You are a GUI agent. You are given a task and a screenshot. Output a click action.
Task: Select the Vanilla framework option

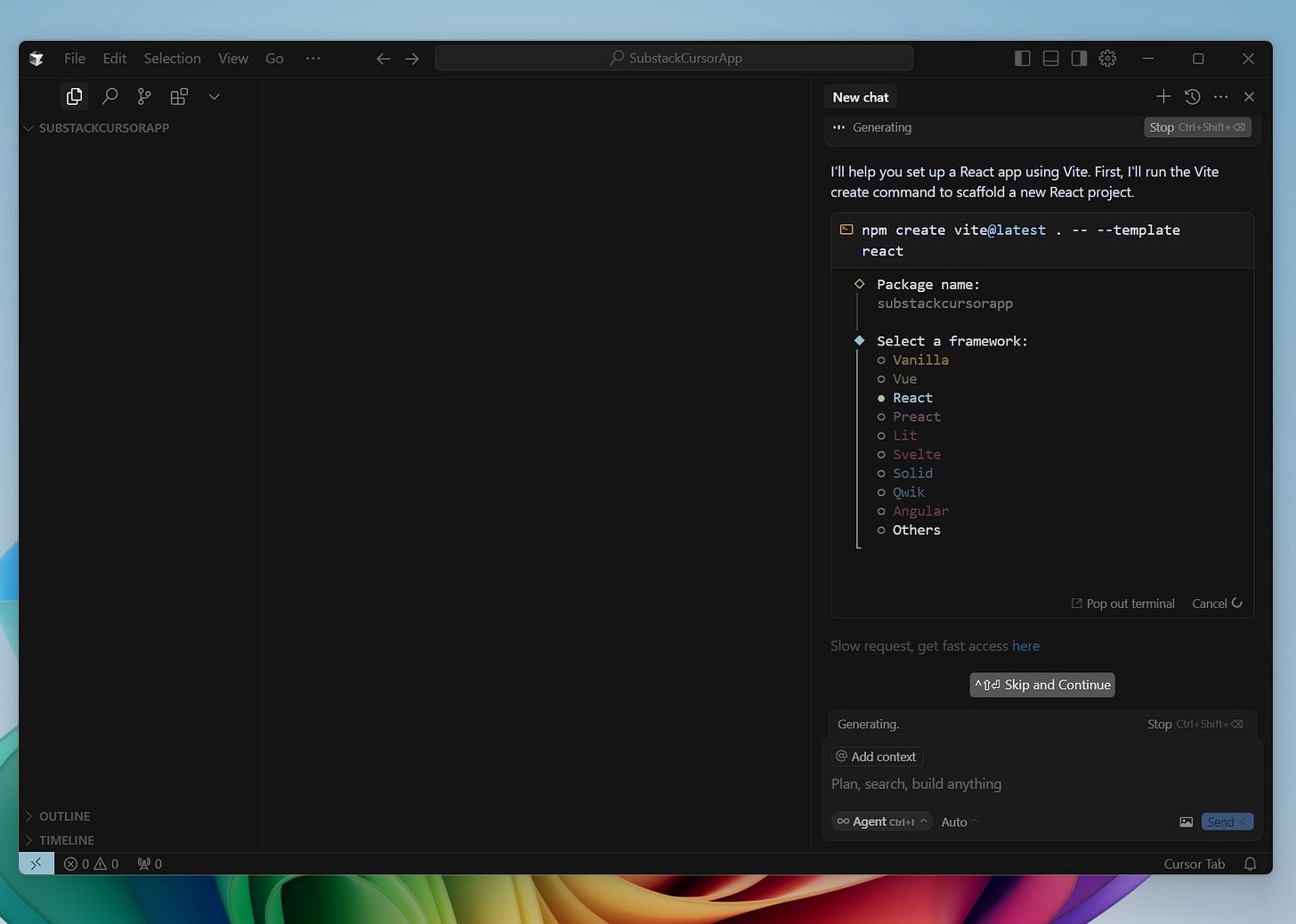point(920,360)
